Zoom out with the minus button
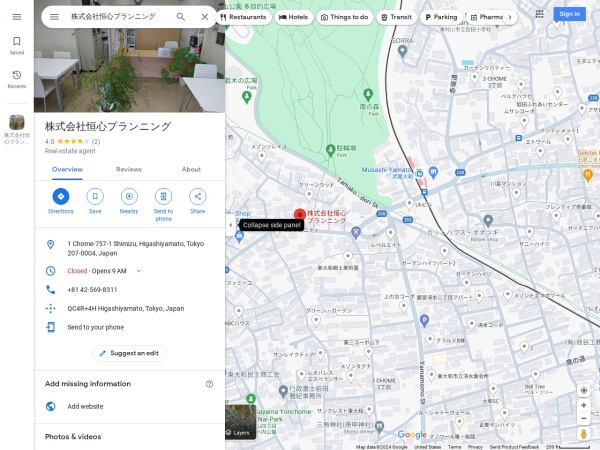Viewport: 600px width, 450px height. click(x=584, y=418)
